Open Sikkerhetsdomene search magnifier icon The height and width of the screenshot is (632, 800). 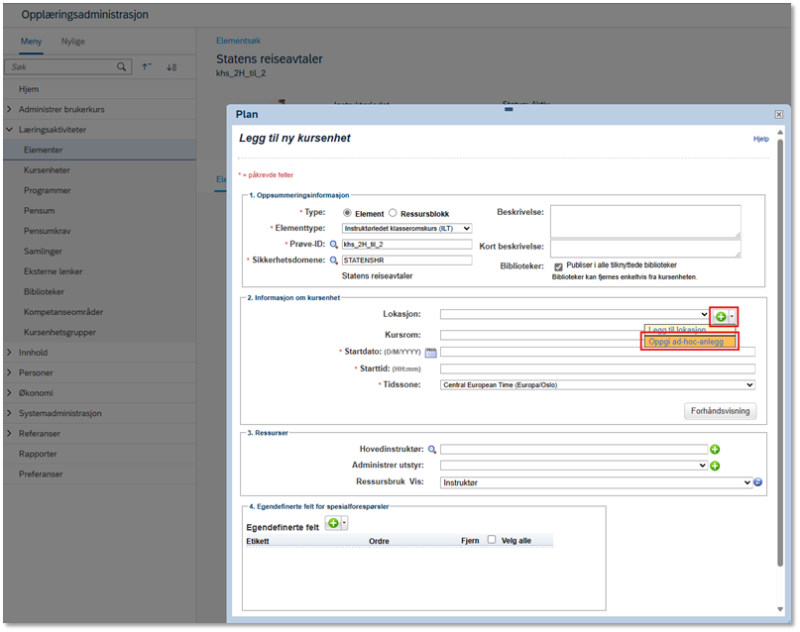tap(334, 260)
